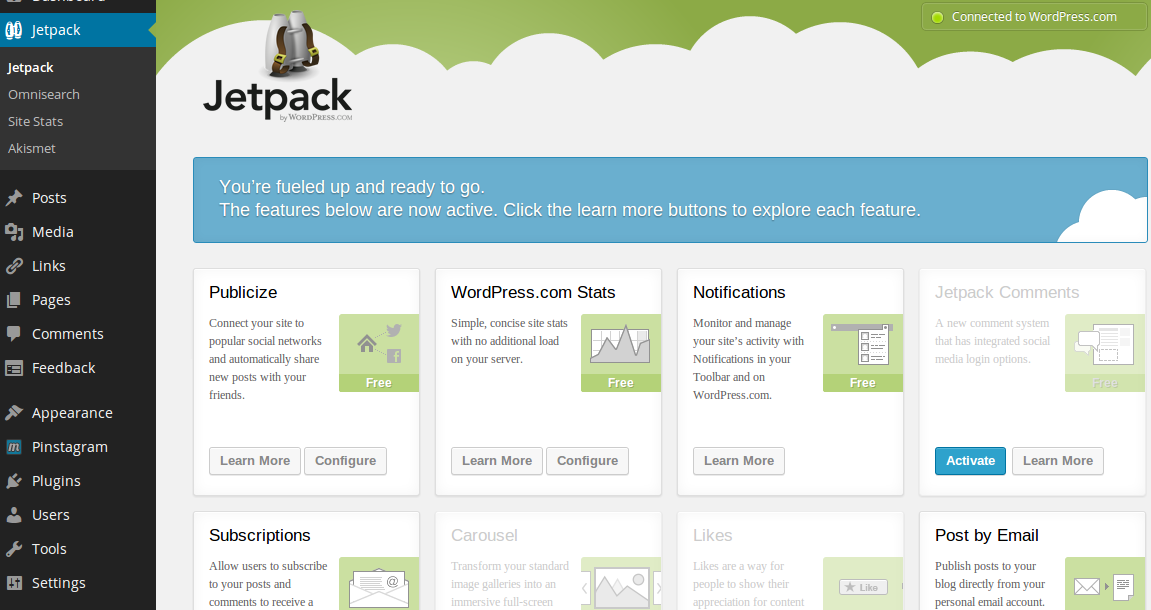Click the Posts pushpin icon
Image resolution: width=1151 pixels, height=610 pixels.
(x=14, y=198)
